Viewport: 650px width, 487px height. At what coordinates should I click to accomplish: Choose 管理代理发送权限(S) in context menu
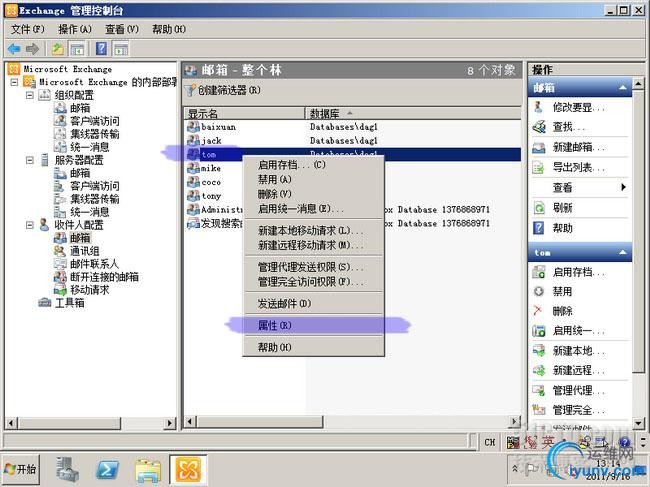[313, 267]
